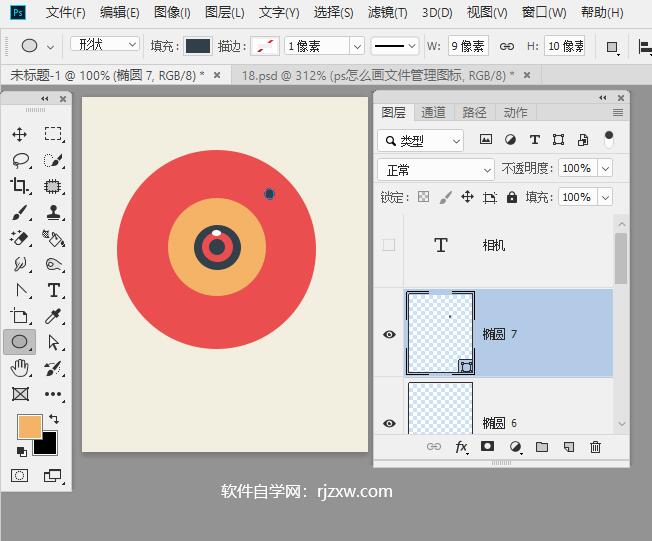Open the 文件(F) menu
Image resolution: width=652 pixels, height=541 pixels.
[66, 12]
